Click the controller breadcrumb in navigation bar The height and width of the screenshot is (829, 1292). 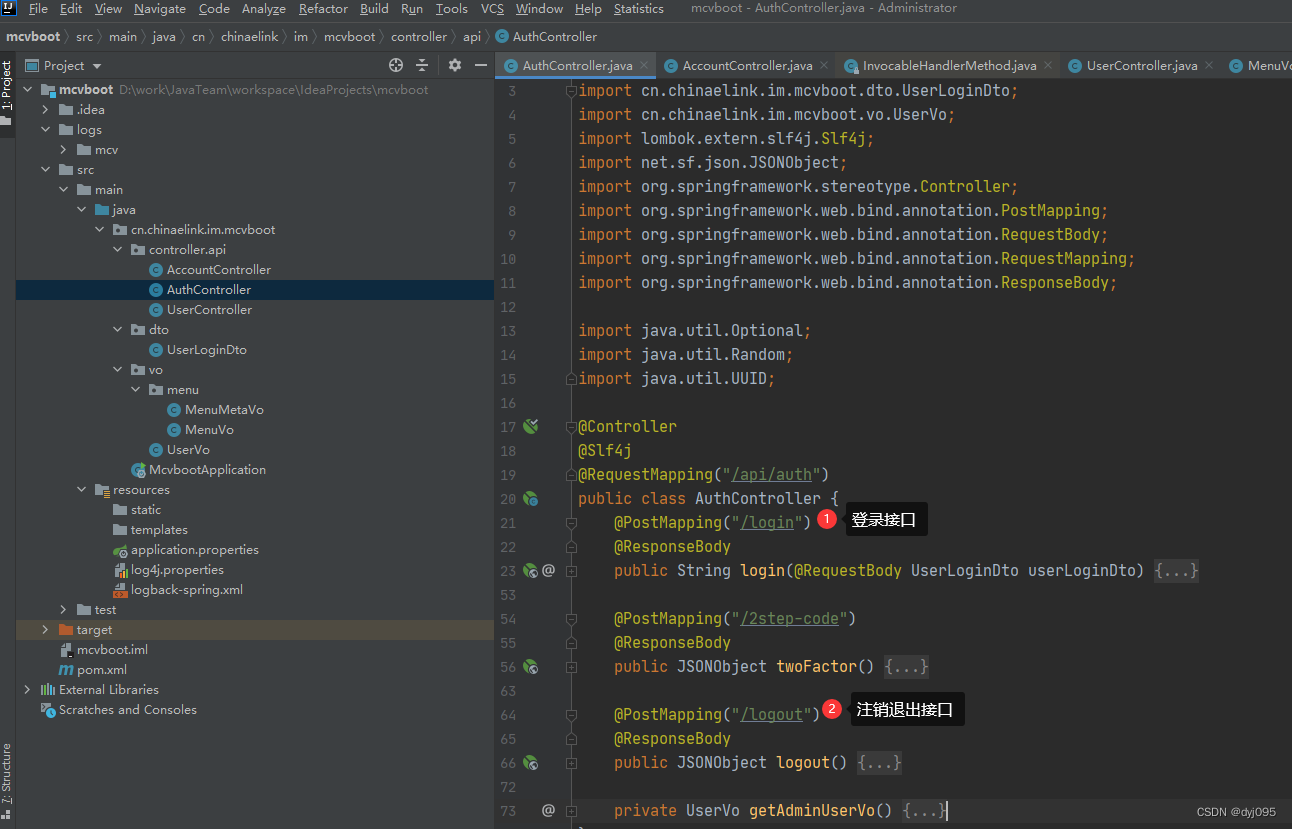tap(419, 37)
